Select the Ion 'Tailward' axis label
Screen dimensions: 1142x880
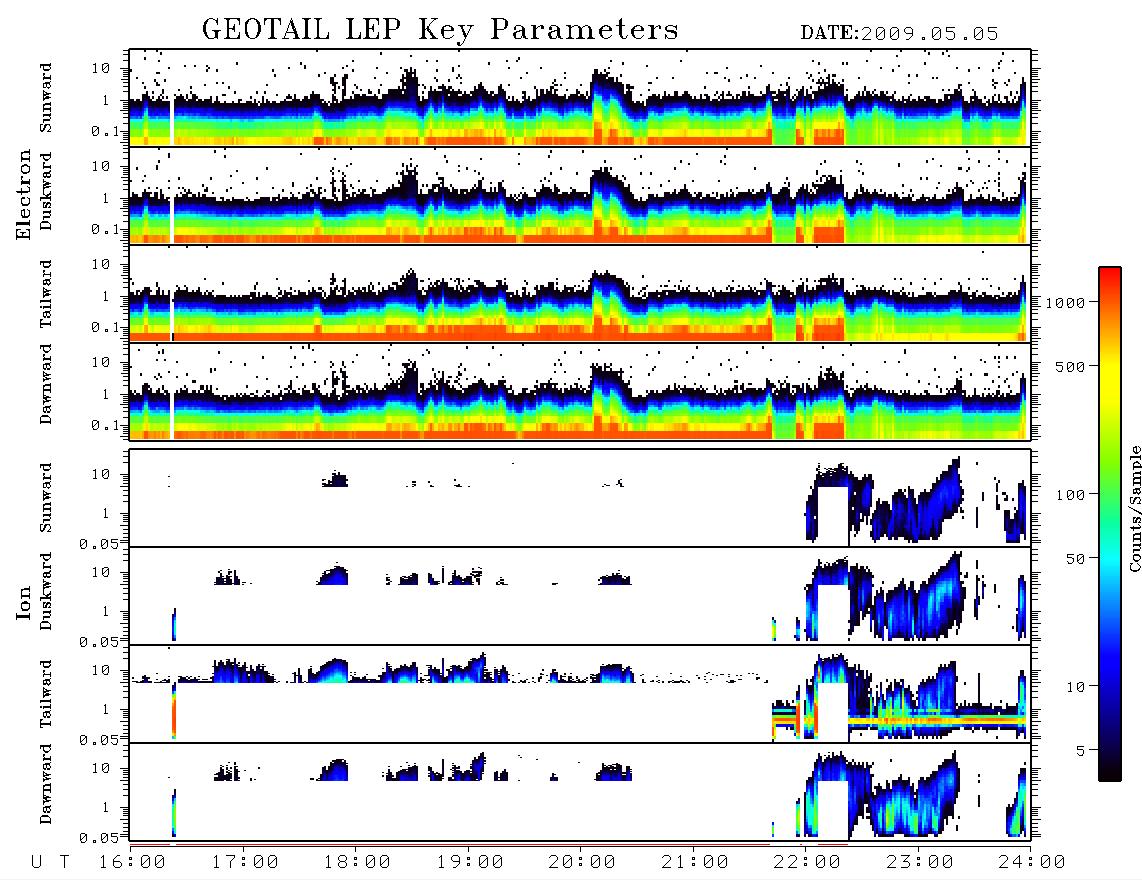[46, 694]
